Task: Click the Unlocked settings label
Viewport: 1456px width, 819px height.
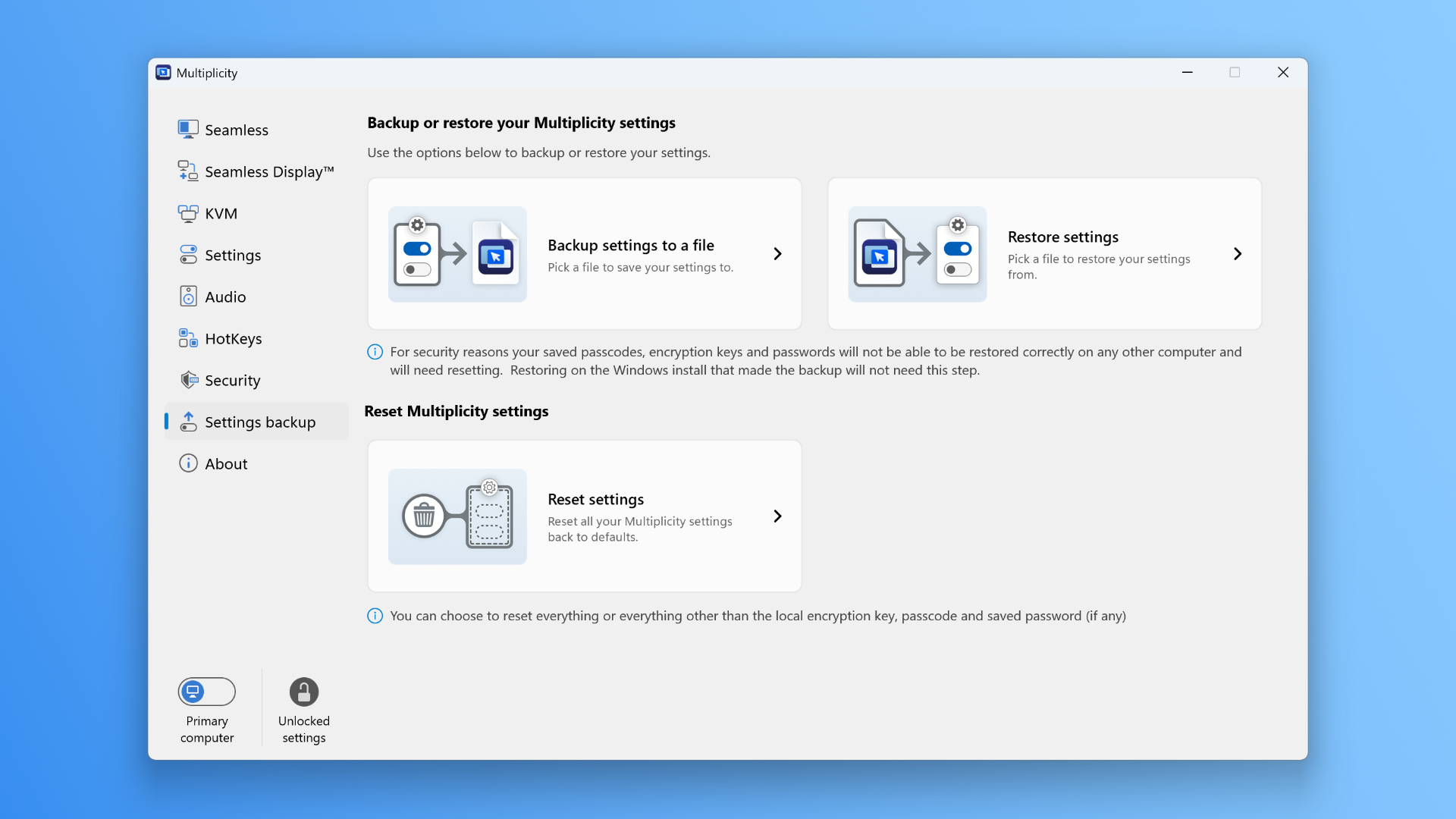Action: click(304, 730)
